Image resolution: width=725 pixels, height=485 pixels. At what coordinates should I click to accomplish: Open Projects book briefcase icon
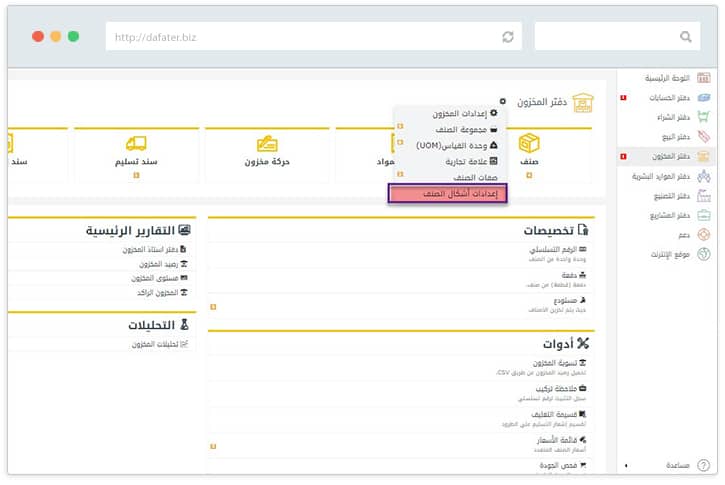(704, 215)
